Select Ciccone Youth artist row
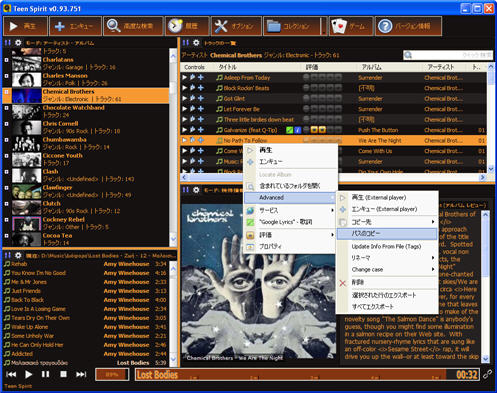Image resolution: width=497 pixels, height=393 pixels. pyautogui.click(x=86, y=159)
